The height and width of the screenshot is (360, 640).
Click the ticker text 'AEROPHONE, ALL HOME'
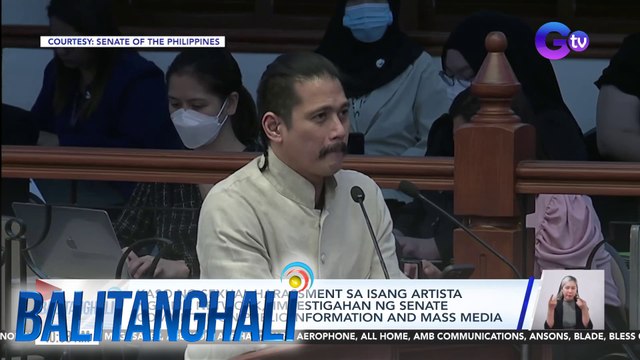point(353,336)
